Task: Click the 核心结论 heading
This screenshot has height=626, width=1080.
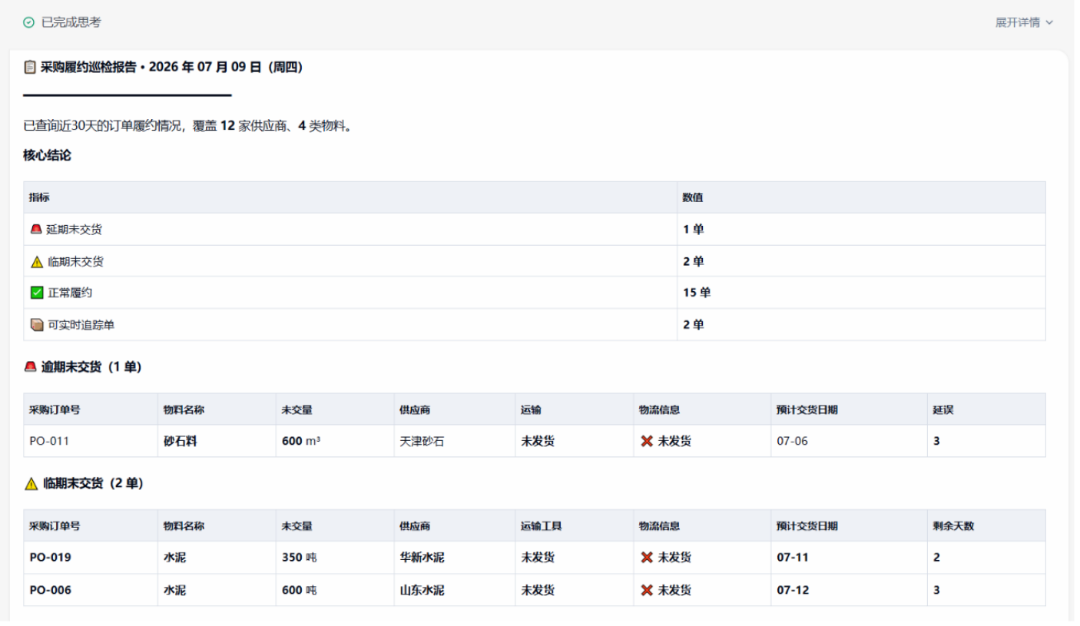Action: click(47, 156)
